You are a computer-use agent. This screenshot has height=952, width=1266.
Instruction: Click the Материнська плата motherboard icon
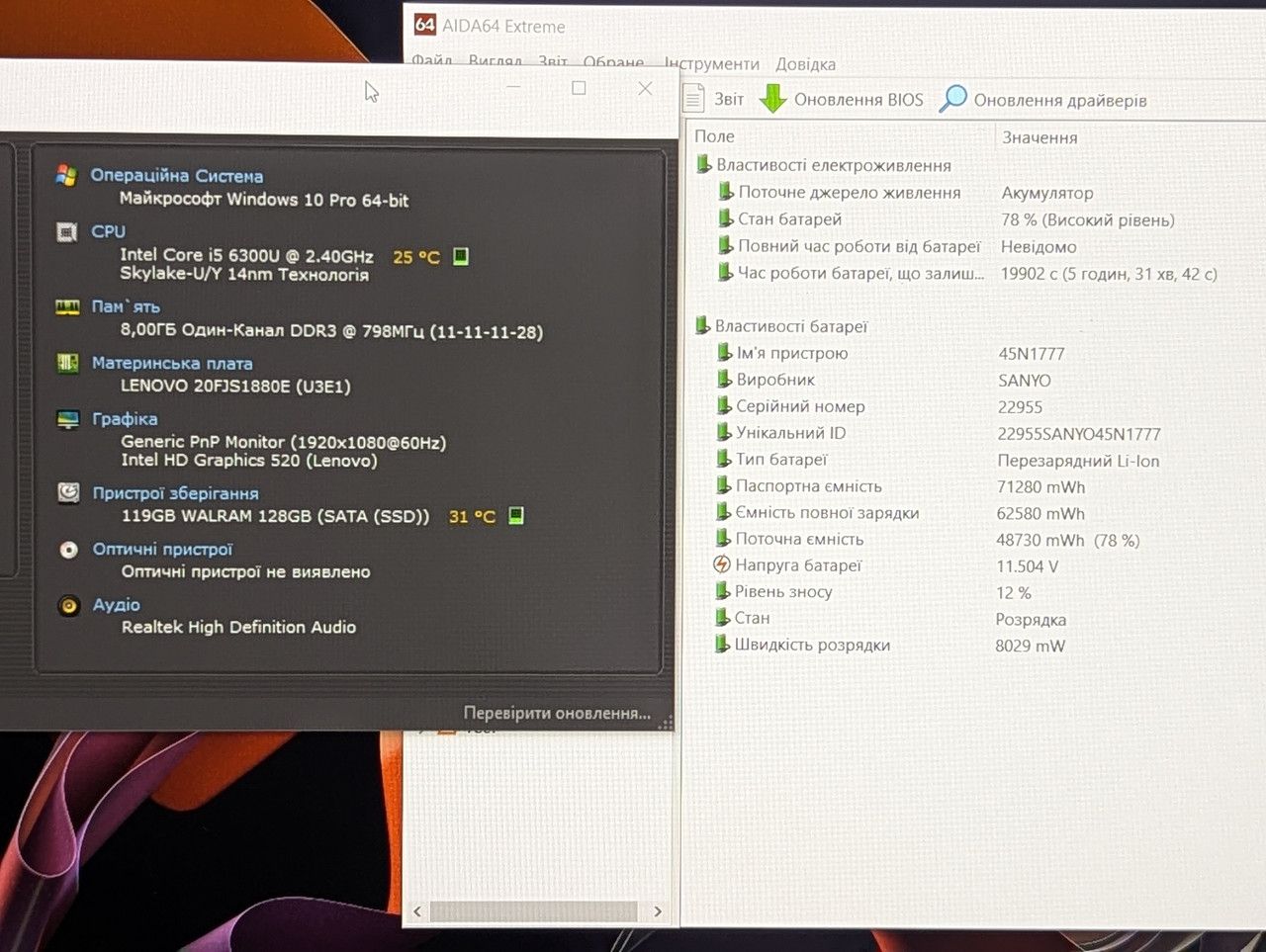click(67, 363)
